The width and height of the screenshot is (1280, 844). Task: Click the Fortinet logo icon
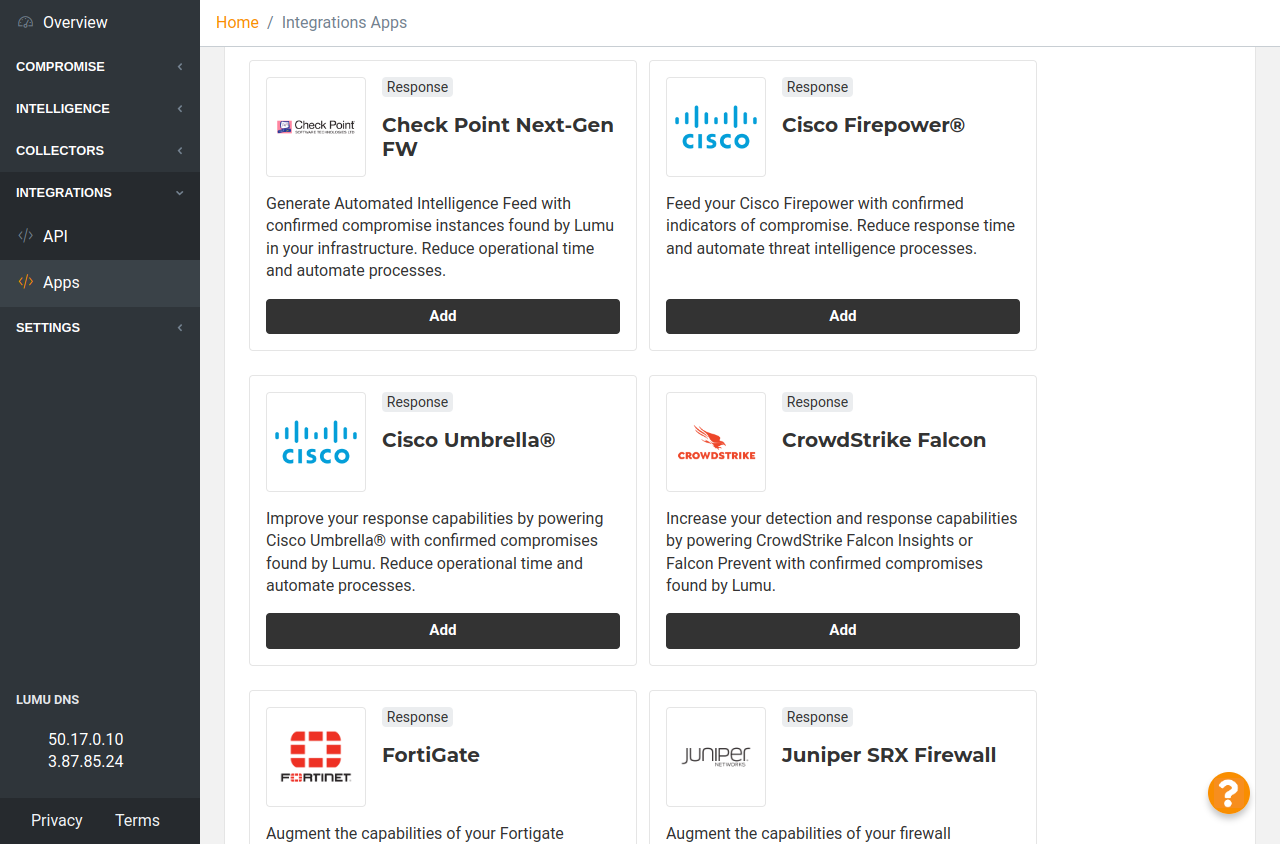316,757
